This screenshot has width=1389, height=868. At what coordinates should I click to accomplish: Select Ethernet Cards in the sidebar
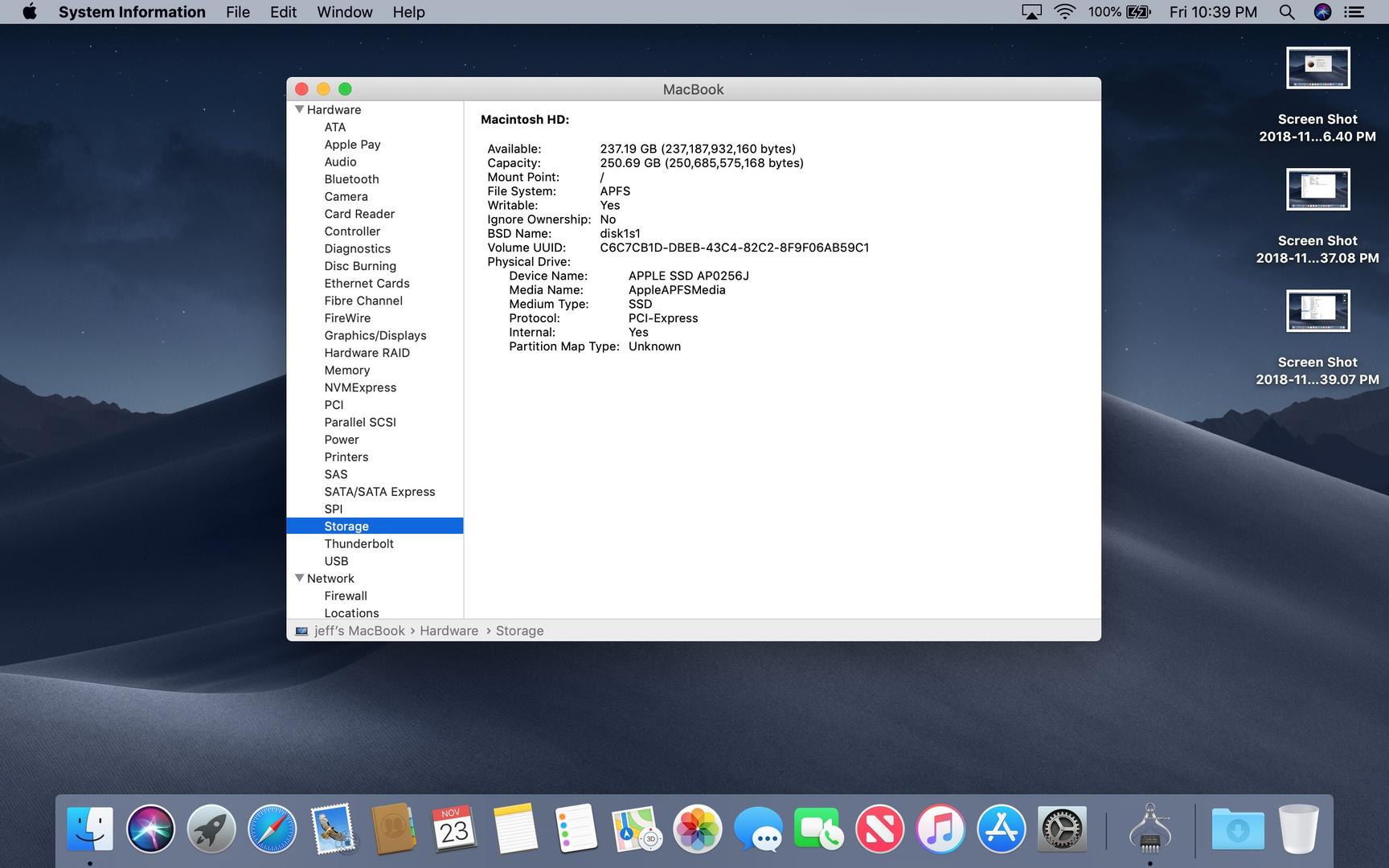point(367,283)
